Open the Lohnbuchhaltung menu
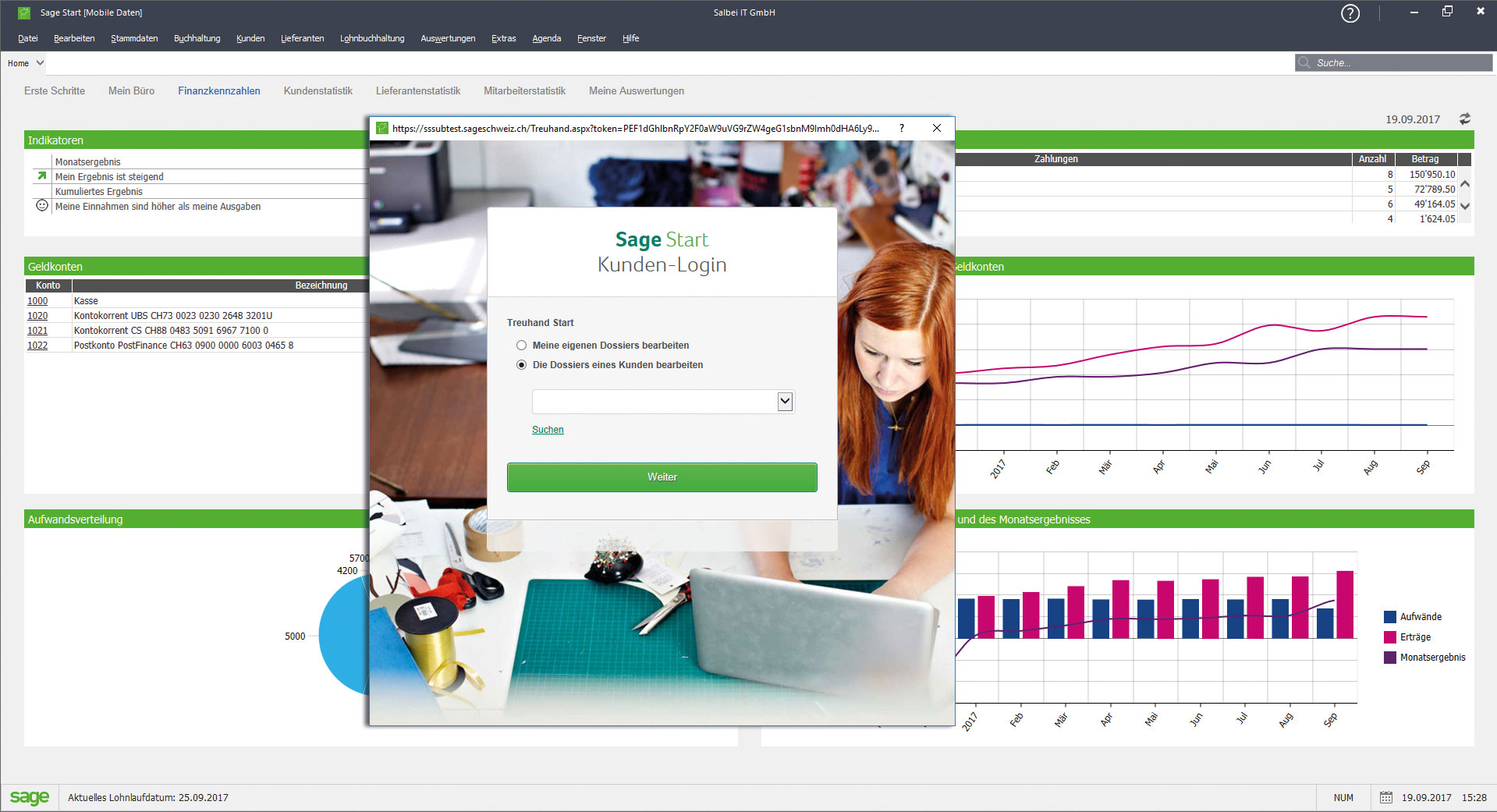The image size is (1497, 812). (372, 38)
